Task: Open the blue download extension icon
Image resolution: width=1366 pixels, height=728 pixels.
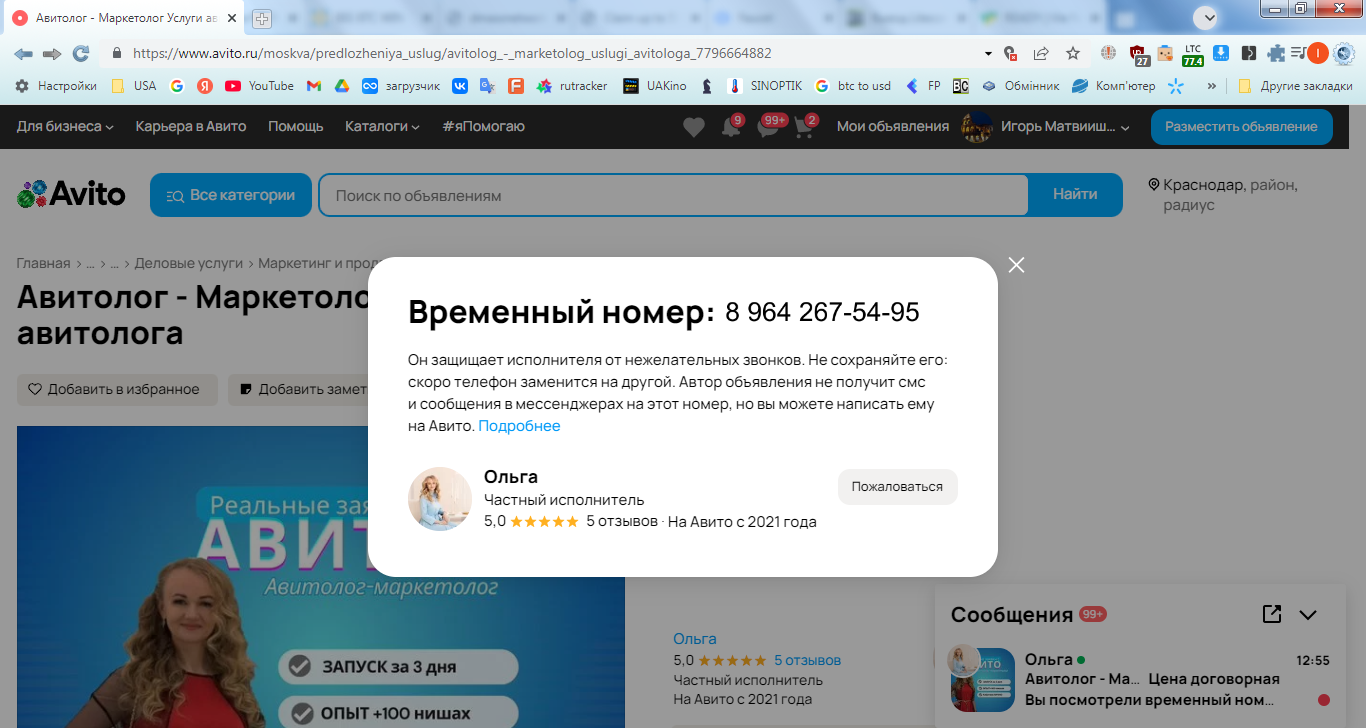Action: (1221, 53)
